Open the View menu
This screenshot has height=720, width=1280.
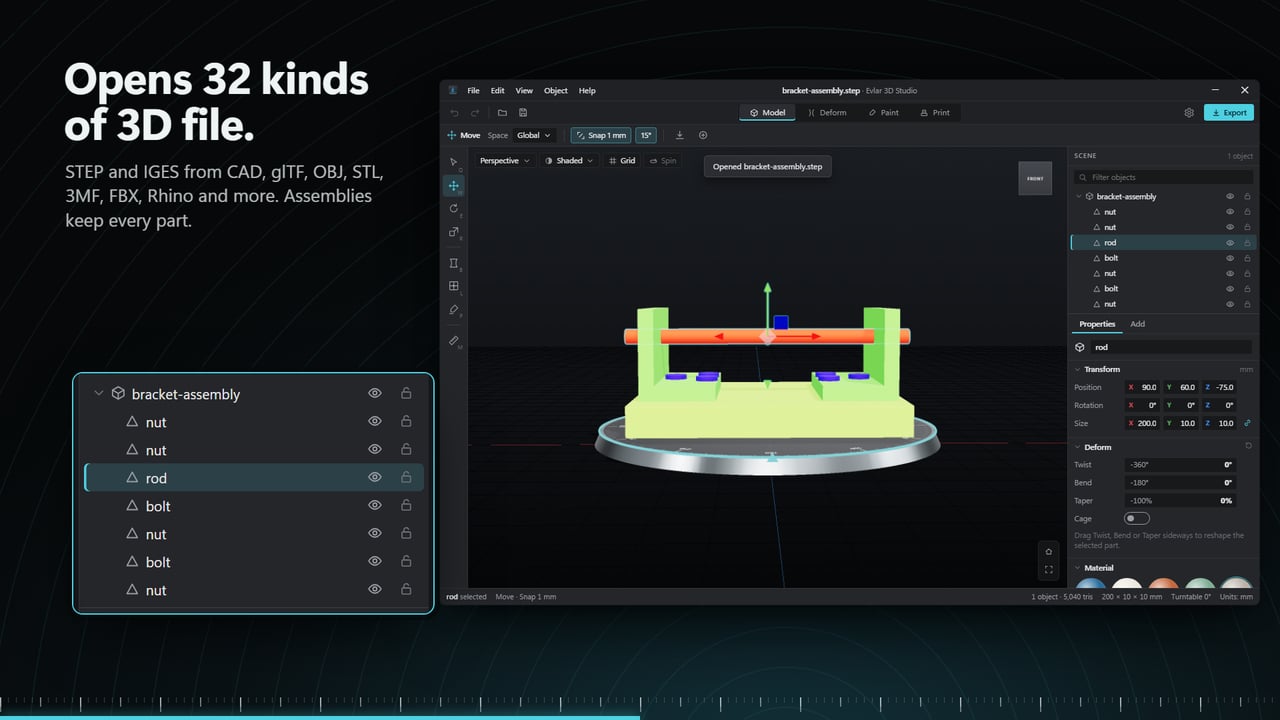pos(524,90)
